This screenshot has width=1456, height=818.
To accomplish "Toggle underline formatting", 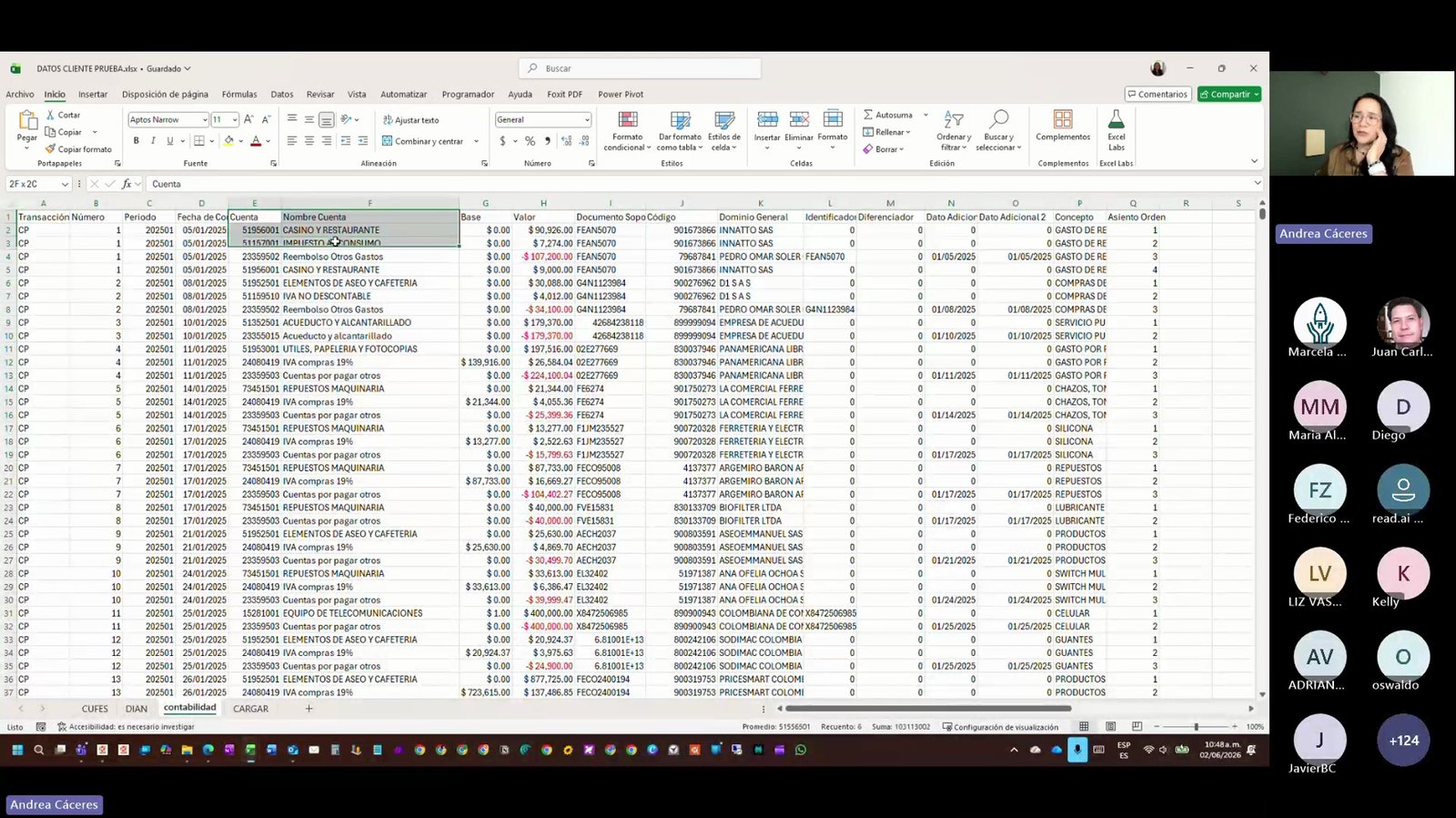I will tap(169, 141).
